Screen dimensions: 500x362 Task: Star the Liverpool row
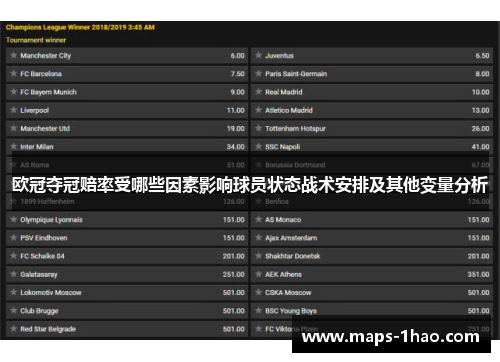click(x=14, y=110)
